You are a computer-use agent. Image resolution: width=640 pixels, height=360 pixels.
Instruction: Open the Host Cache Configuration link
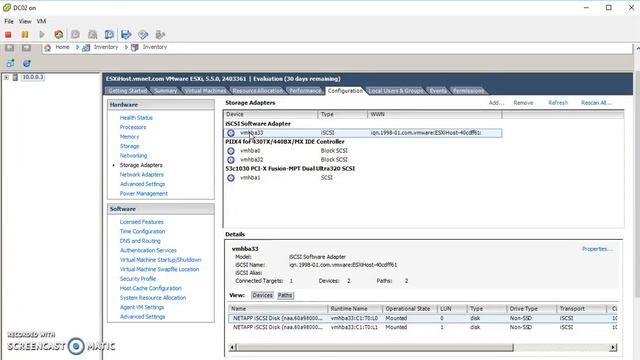click(151, 289)
